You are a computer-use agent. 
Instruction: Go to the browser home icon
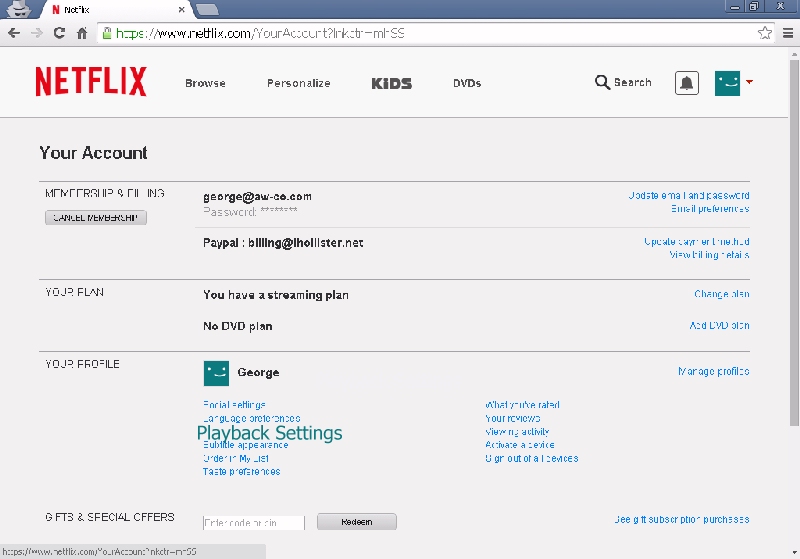[x=82, y=33]
